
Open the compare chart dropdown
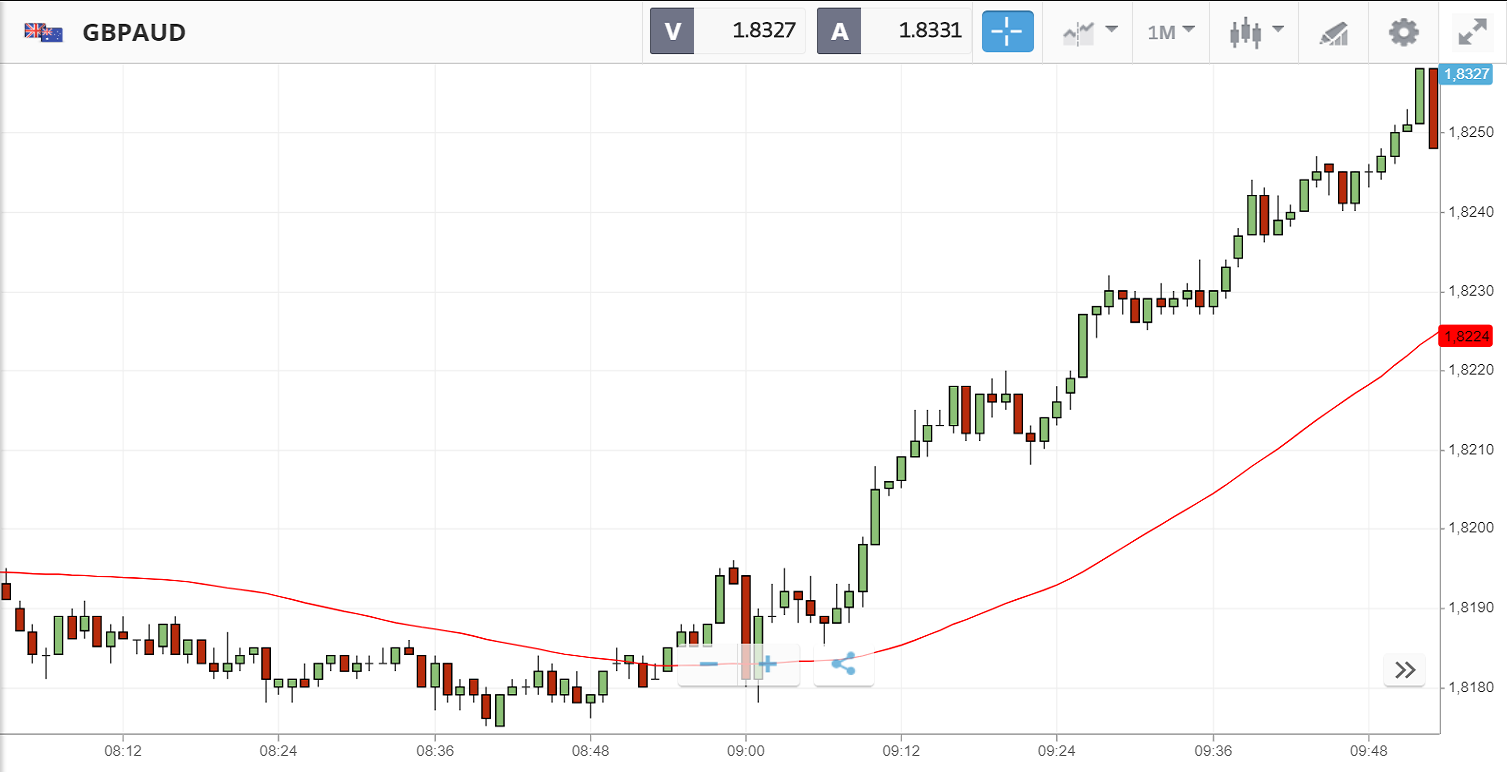pos(1089,32)
